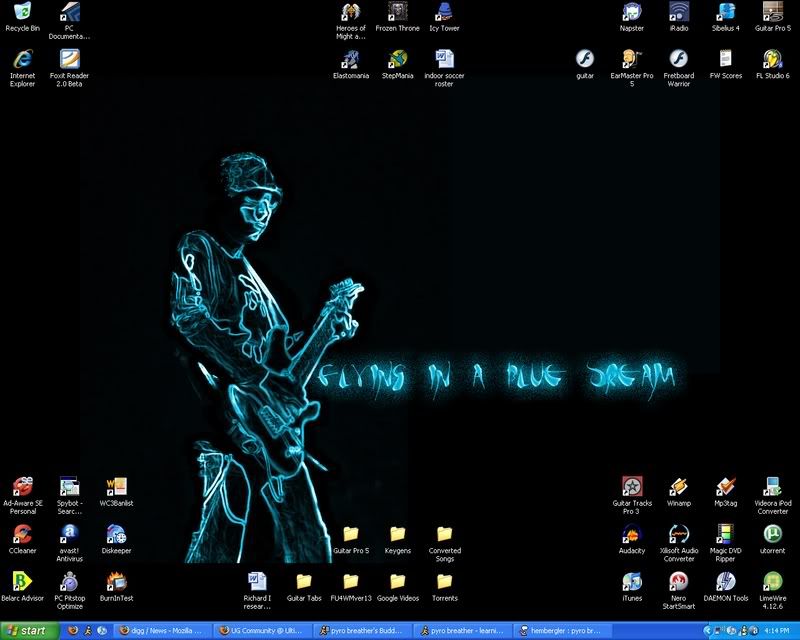Click Guitar Tracks Pro 3 icon
The image size is (800, 640).
(632, 487)
